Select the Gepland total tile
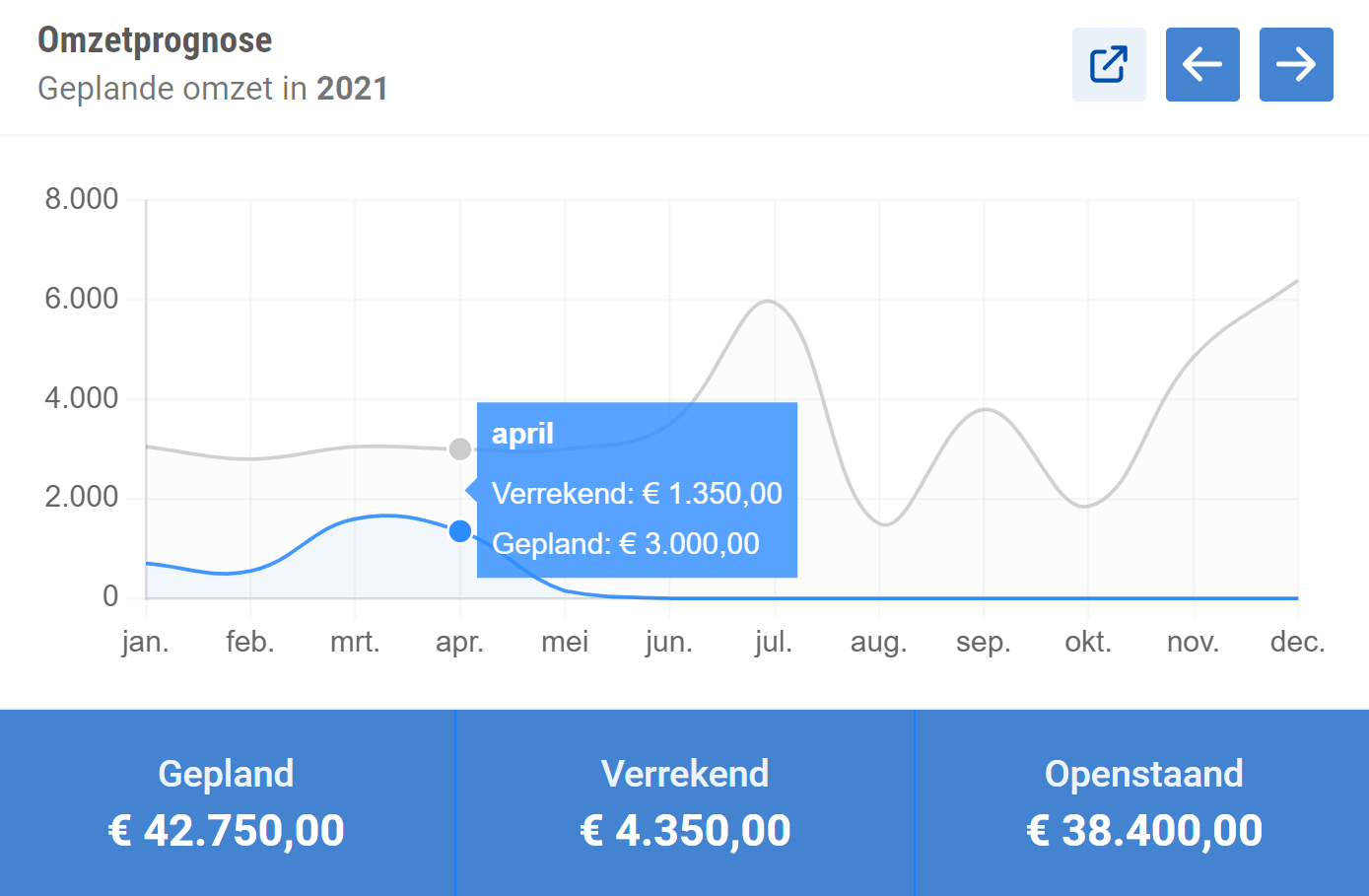 click(x=227, y=802)
